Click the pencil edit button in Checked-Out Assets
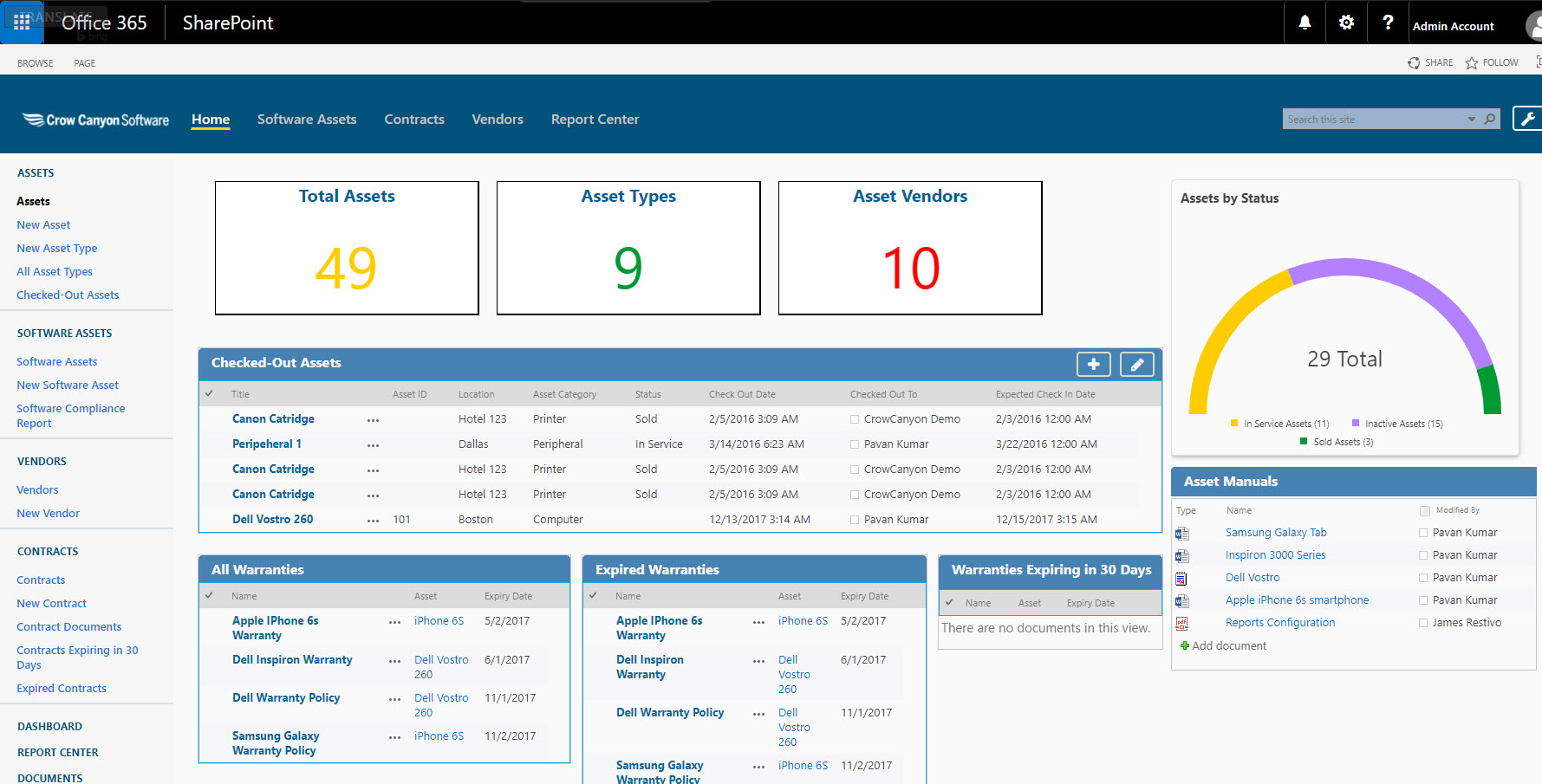 1137,365
